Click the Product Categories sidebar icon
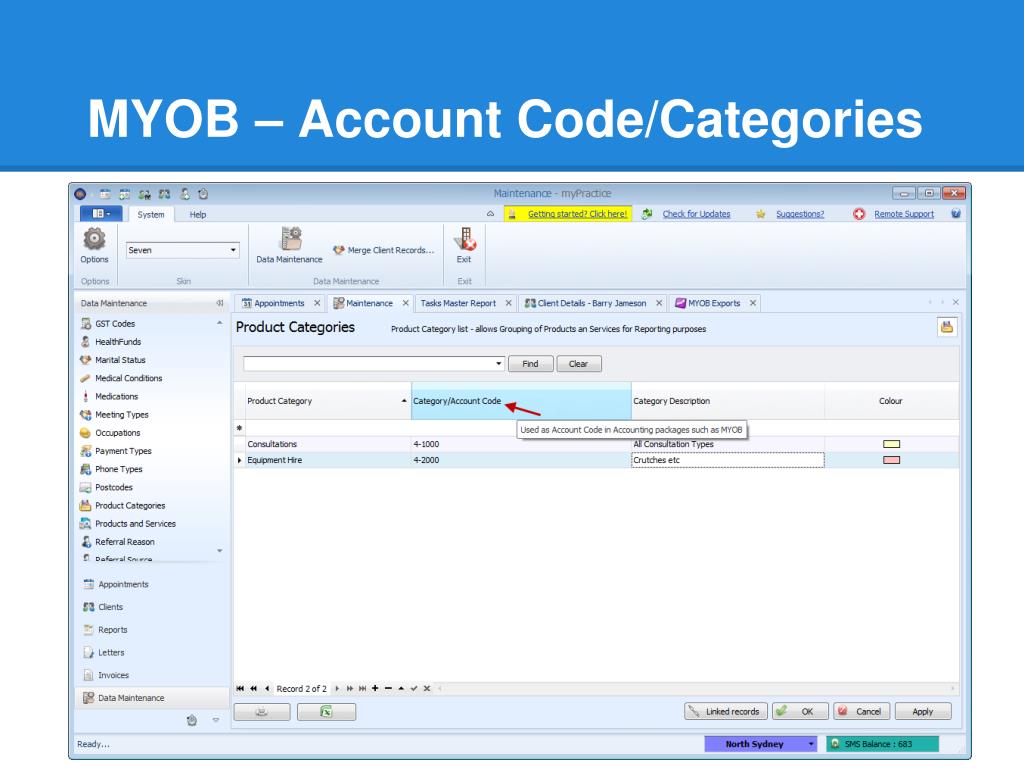Image resolution: width=1024 pixels, height=768 pixels. (86, 505)
